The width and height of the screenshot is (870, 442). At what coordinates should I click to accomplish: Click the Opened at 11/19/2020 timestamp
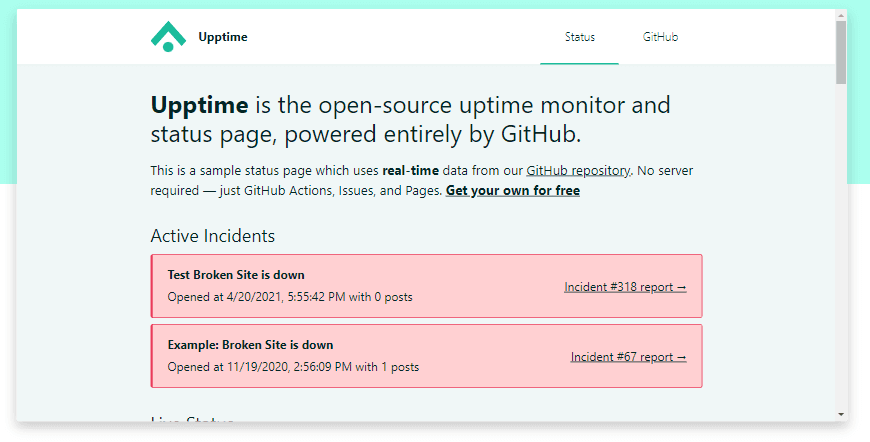(293, 367)
